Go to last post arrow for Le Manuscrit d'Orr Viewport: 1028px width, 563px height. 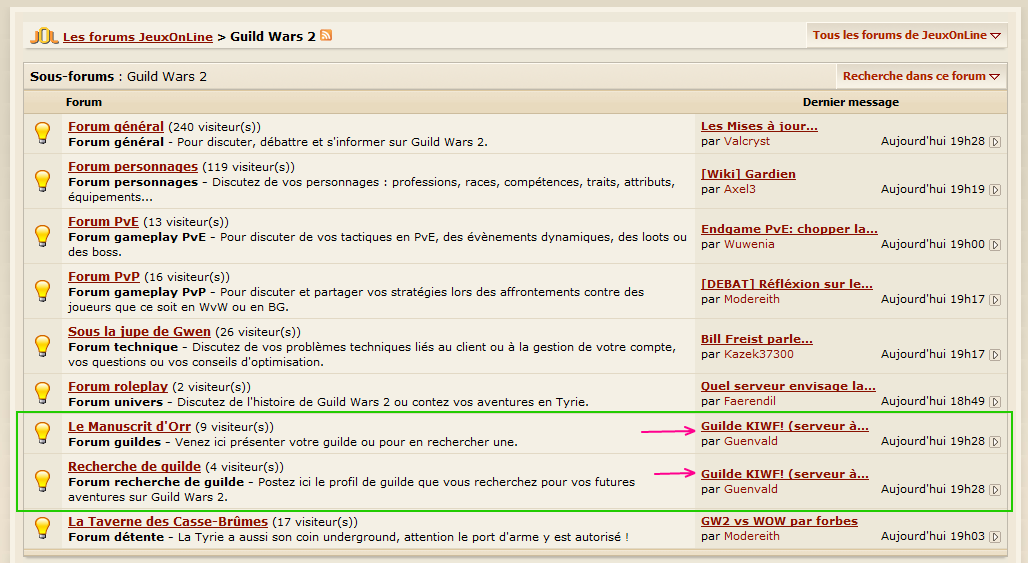pos(995,442)
